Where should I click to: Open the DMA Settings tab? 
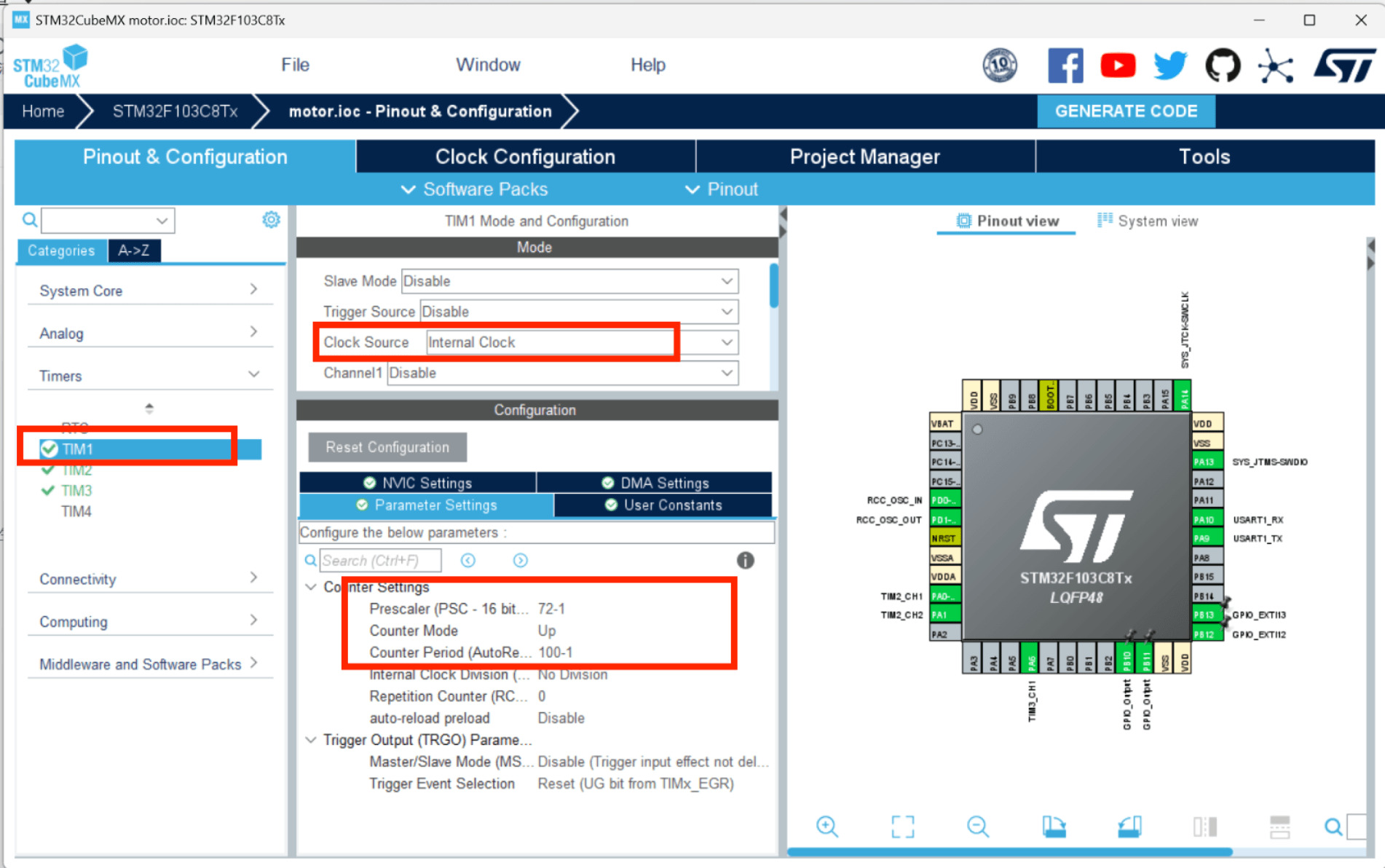point(655,483)
